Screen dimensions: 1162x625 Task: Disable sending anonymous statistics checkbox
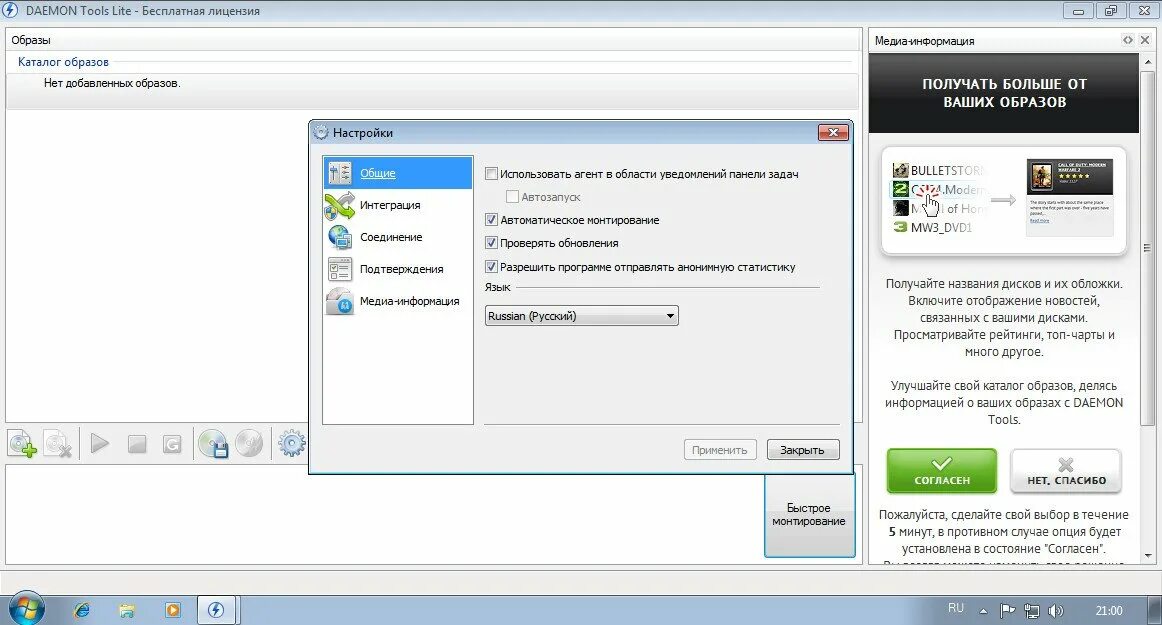[x=491, y=266]
